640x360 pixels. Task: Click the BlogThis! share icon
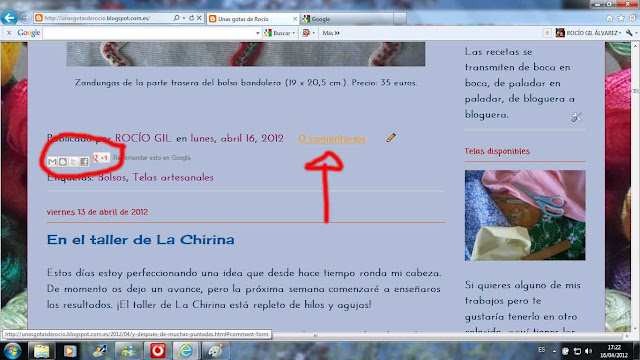(x=63, y=162)
